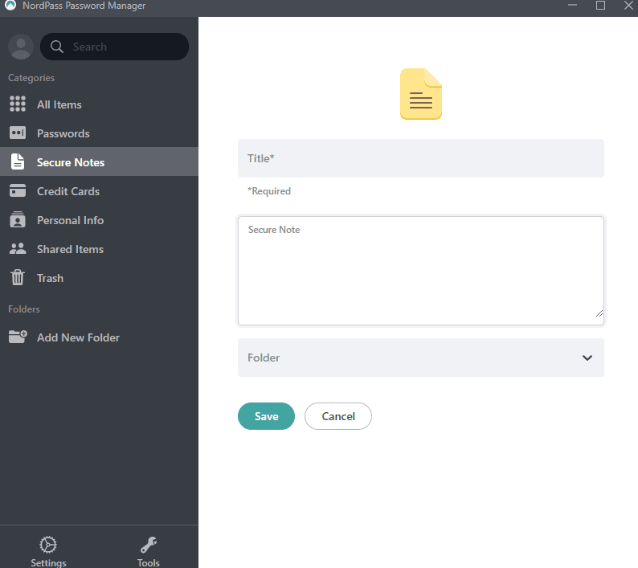
Task: Focus the Search input field
Action: point(114,47)
